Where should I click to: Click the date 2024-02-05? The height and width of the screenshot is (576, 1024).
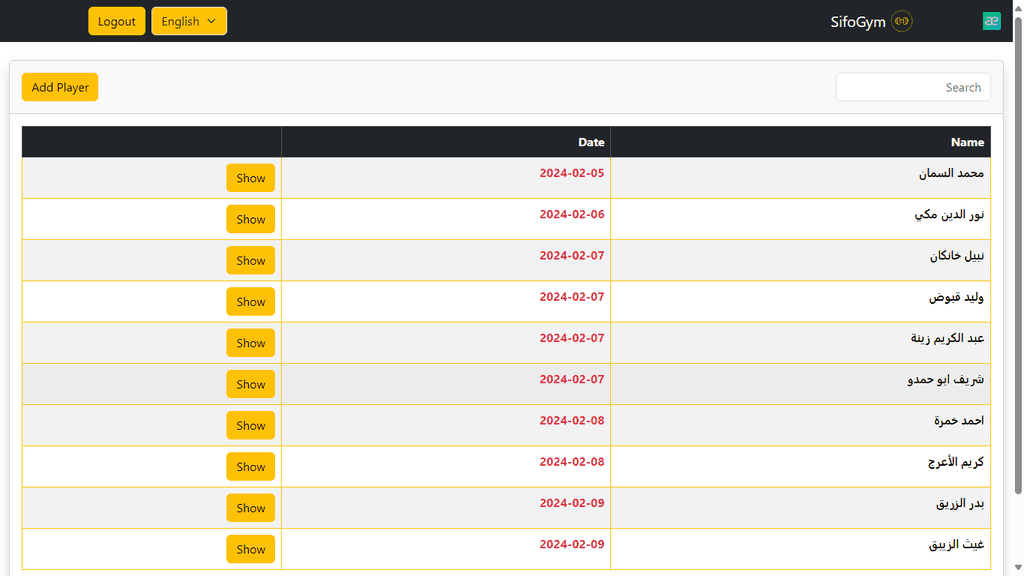pyautogui.click(x=571, y=173)
